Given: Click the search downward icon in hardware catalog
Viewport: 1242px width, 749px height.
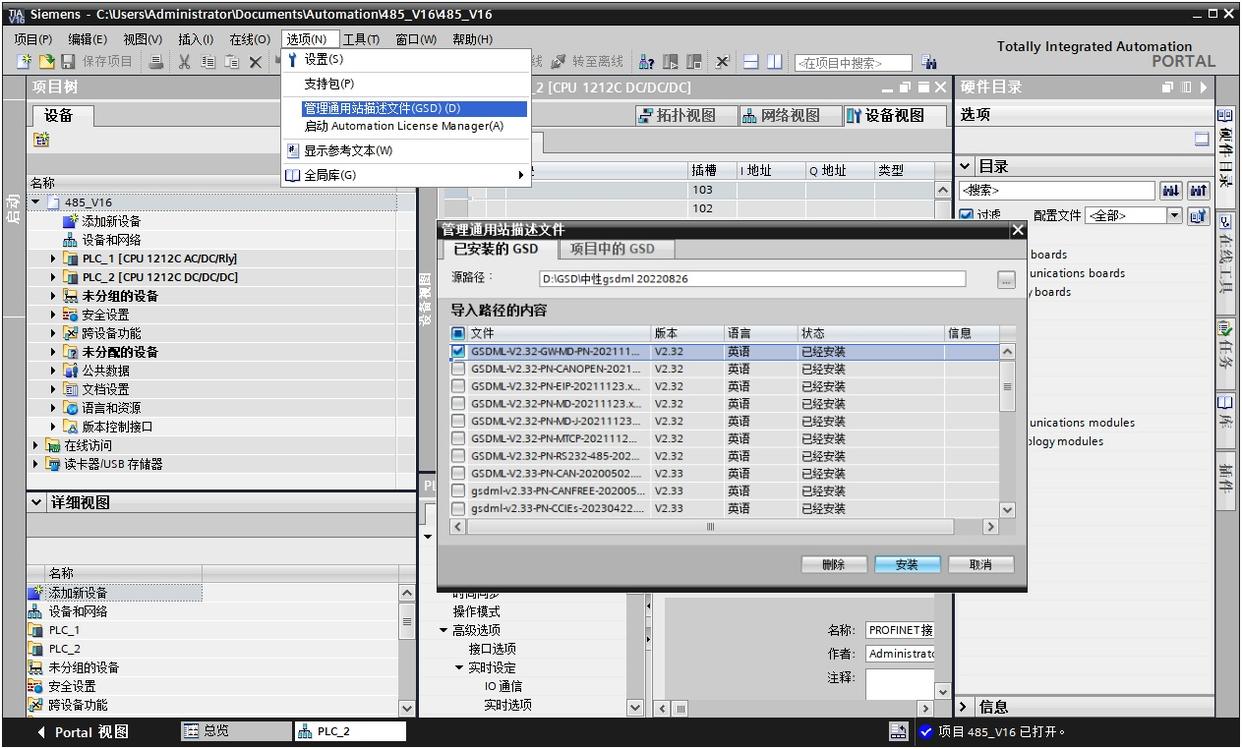Looking at the screenshot, I should [x=1169, y=190].
